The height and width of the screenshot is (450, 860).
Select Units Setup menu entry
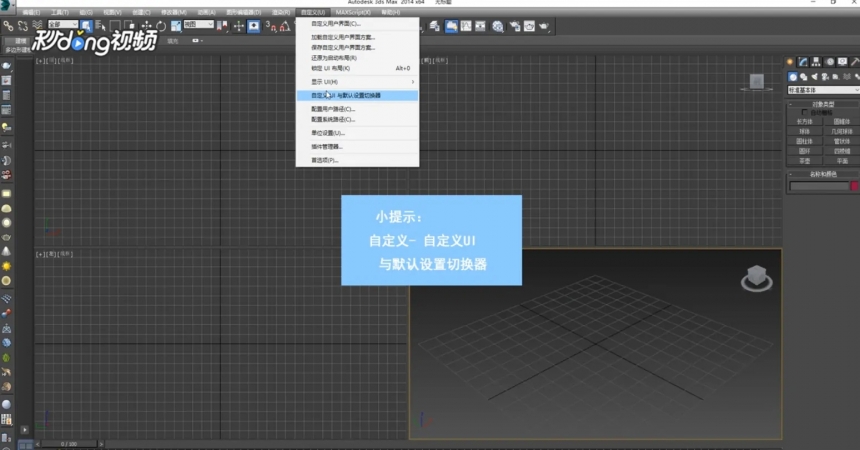tap(357, 133)
